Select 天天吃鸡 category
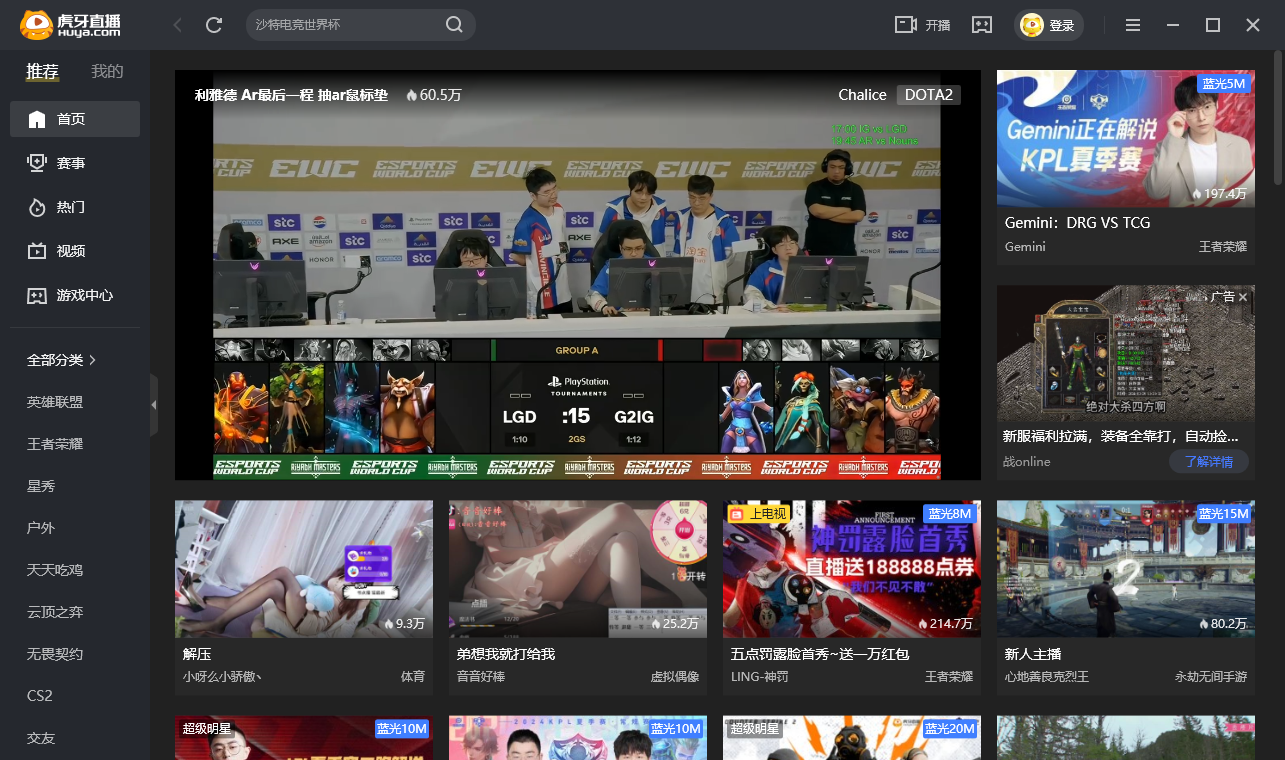The image size is (1285, 760). pos(55,570)
